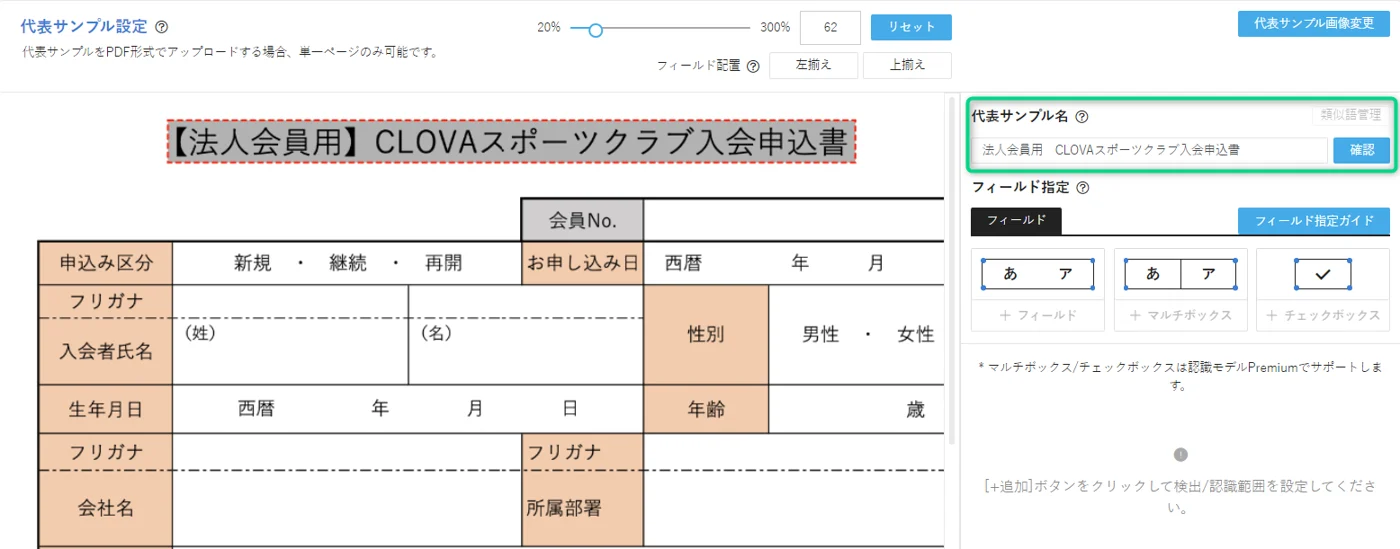This screenshot has height=549, width=1400.
Task: Select the multibox field icon
Action: tap(1180, 274)
